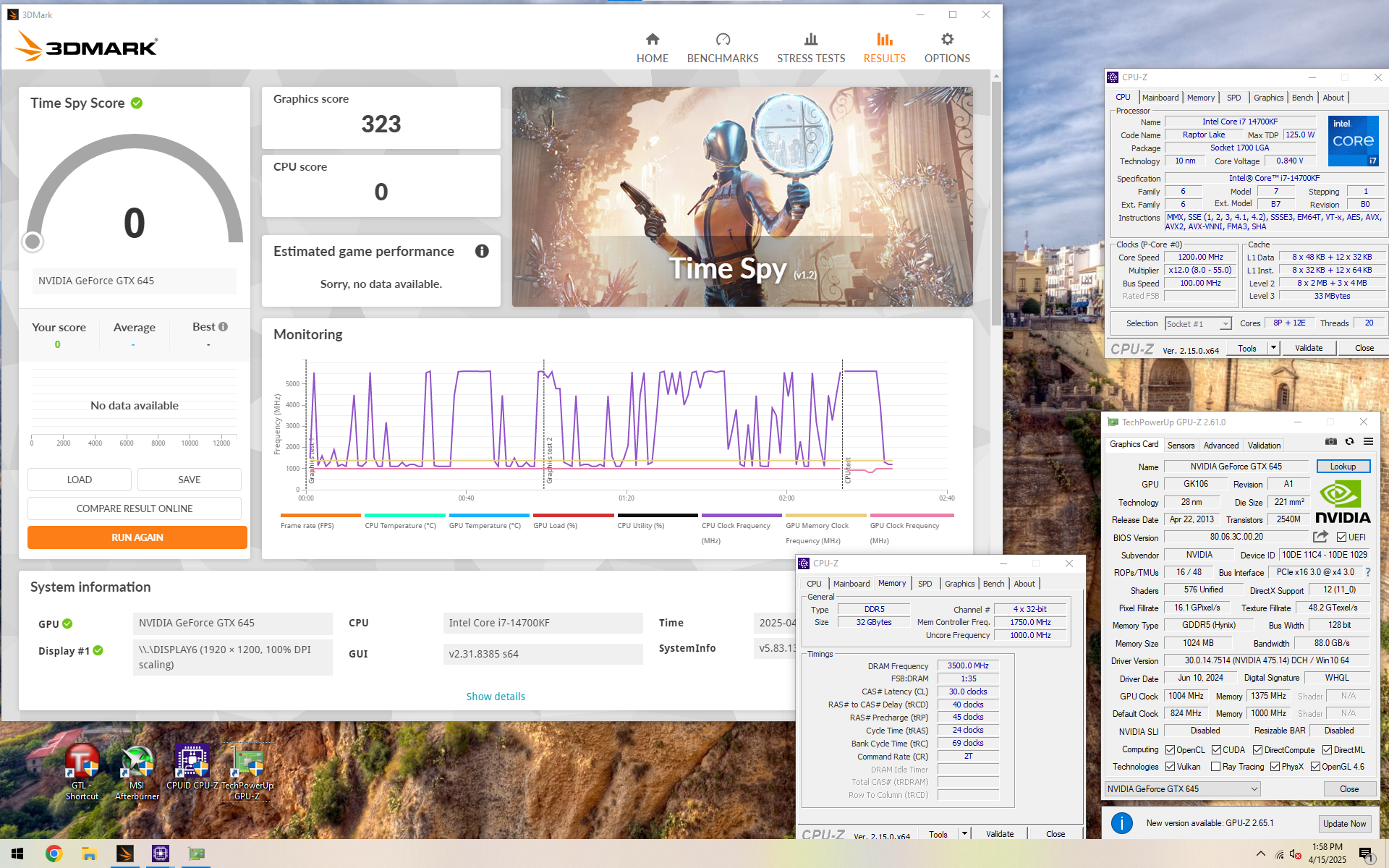1389x868 pixels.
Task: Open the Socket #1 selection dropdown in CPU-Z
Action: click(1198, 323)
